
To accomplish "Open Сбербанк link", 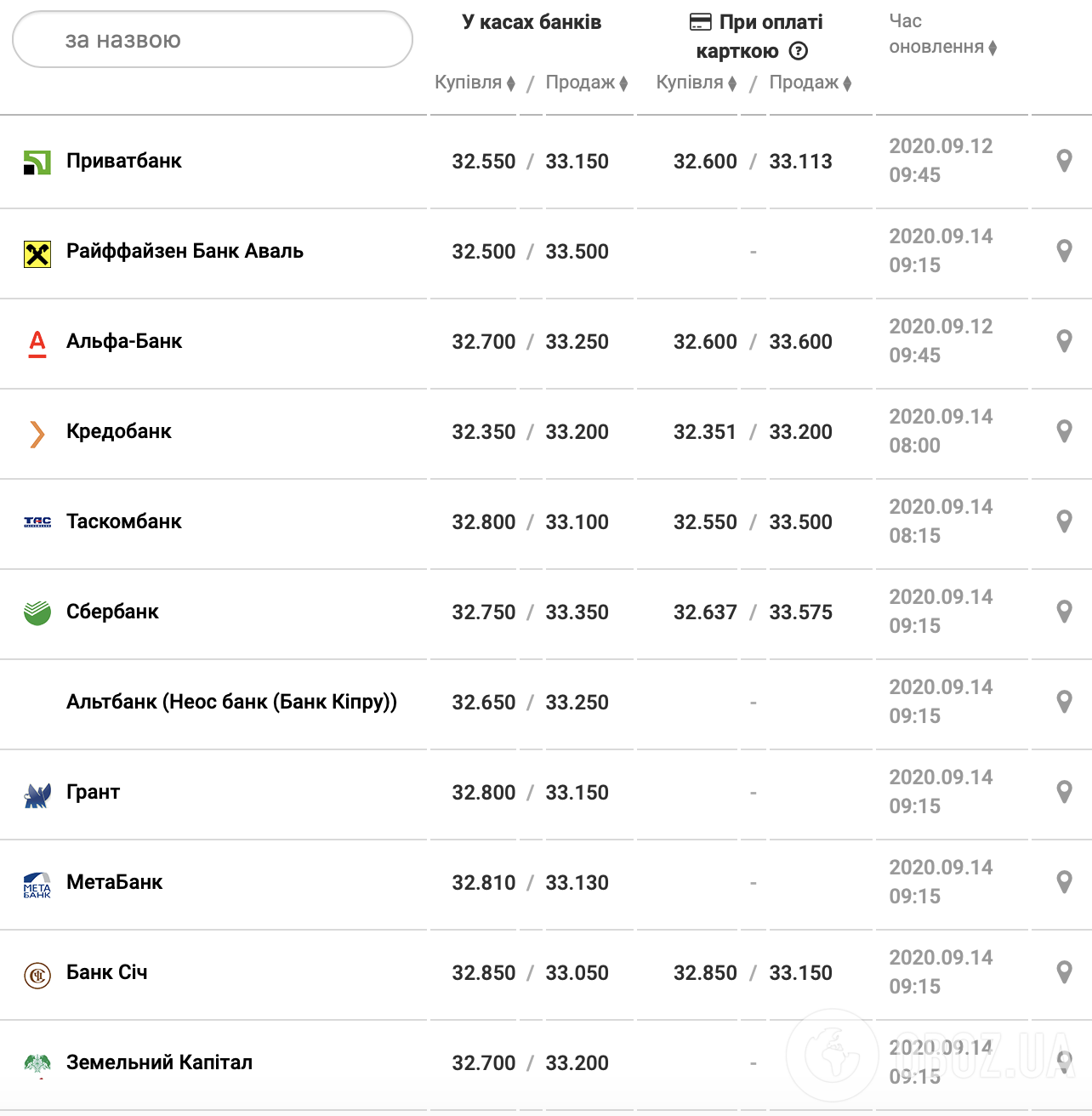I will point(112,612).
